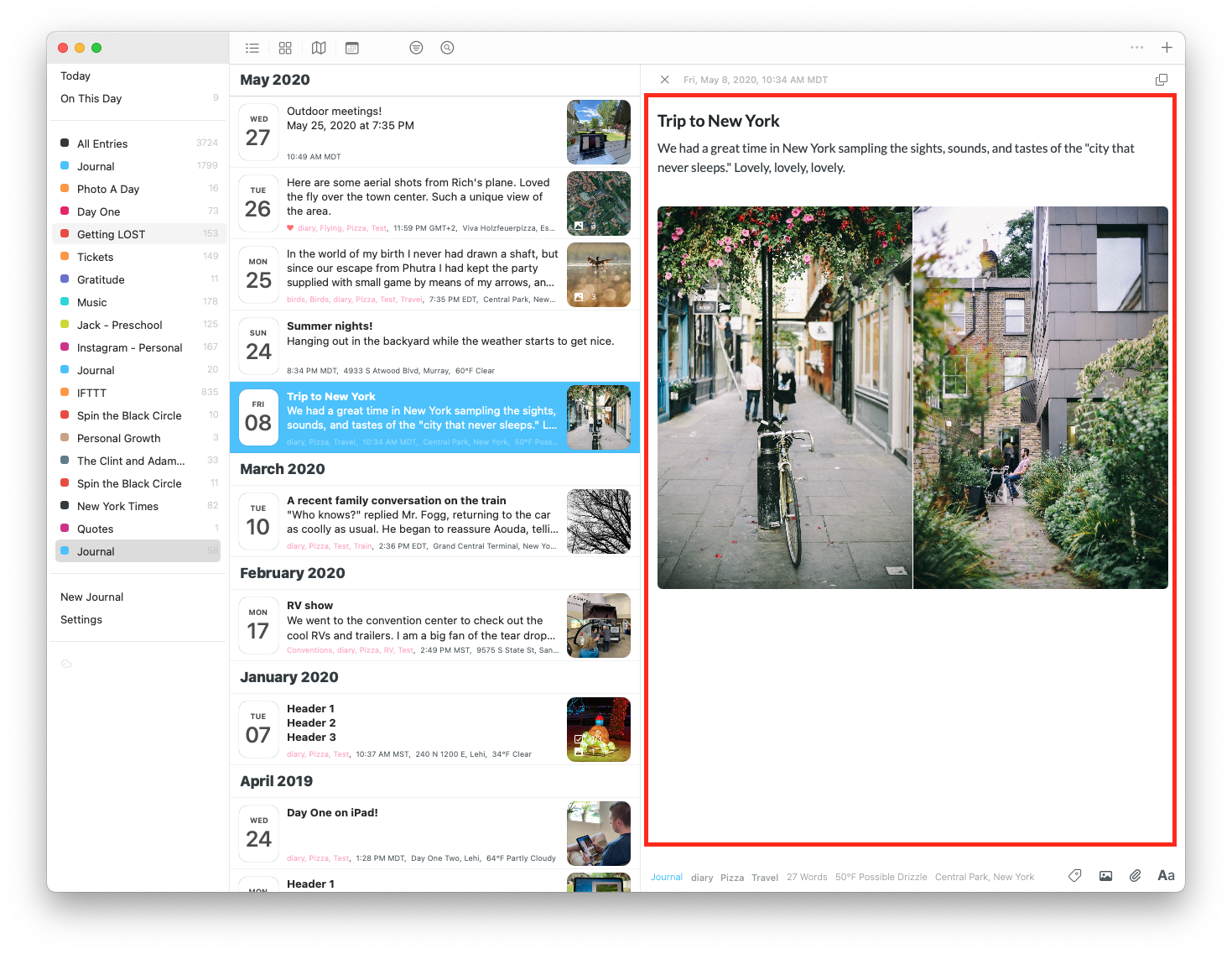Switch to the On This Day section
Screen dimensions: 1232x954
pos(90,98)
